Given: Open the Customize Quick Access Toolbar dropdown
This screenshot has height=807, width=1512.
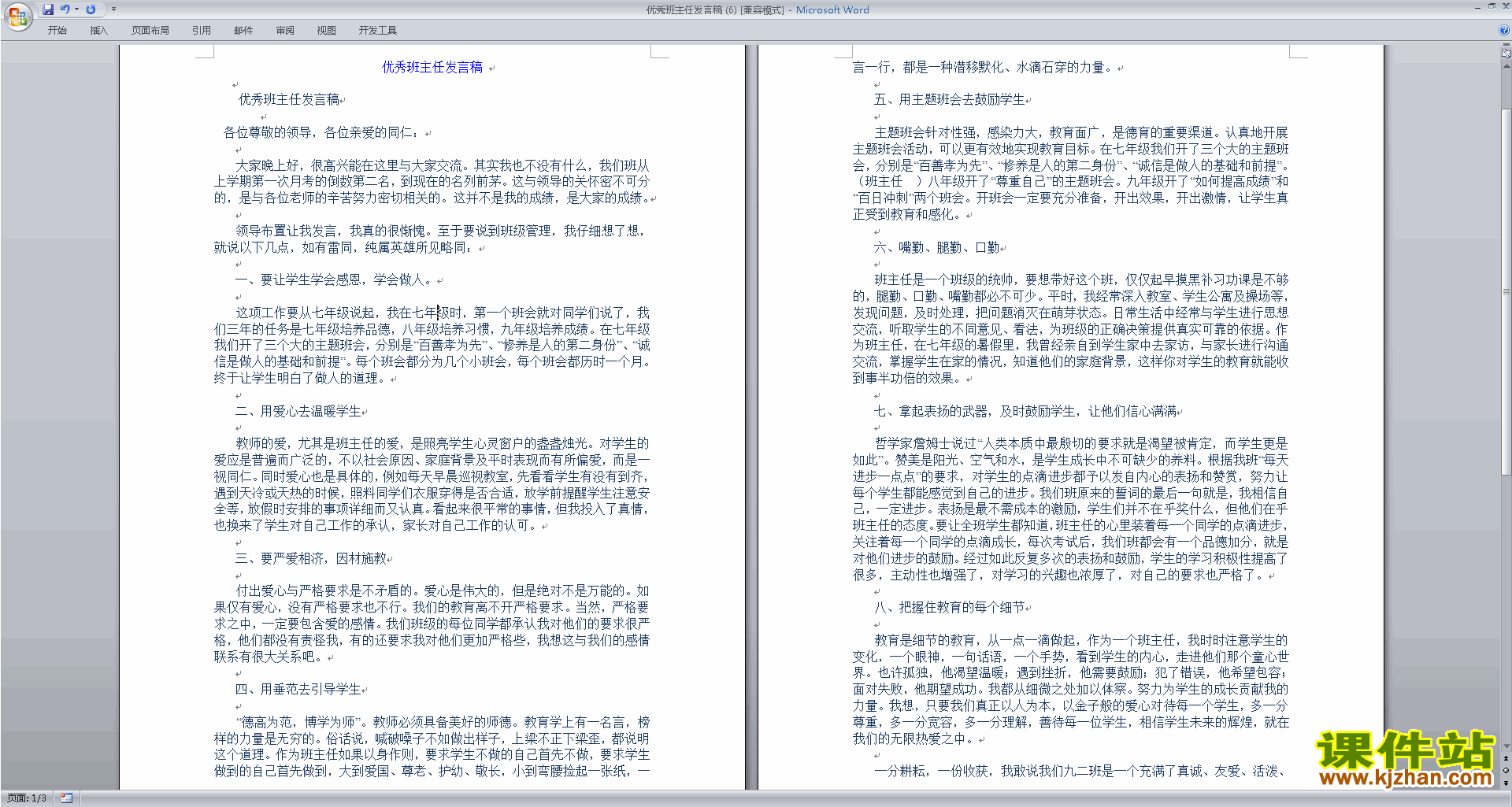Looking at the screenshot, I should (x=113, y=9).
